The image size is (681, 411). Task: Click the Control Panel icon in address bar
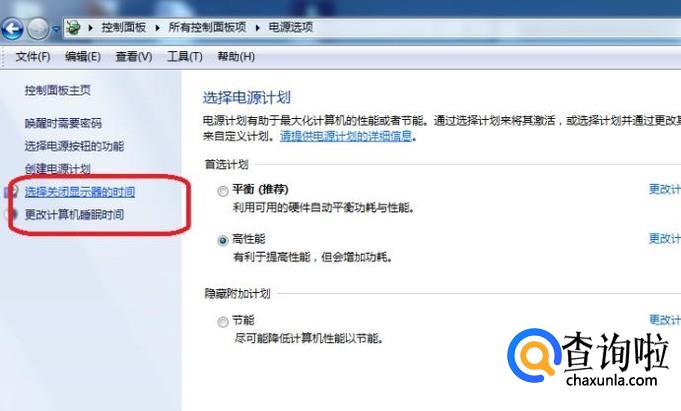pos(73,28)
